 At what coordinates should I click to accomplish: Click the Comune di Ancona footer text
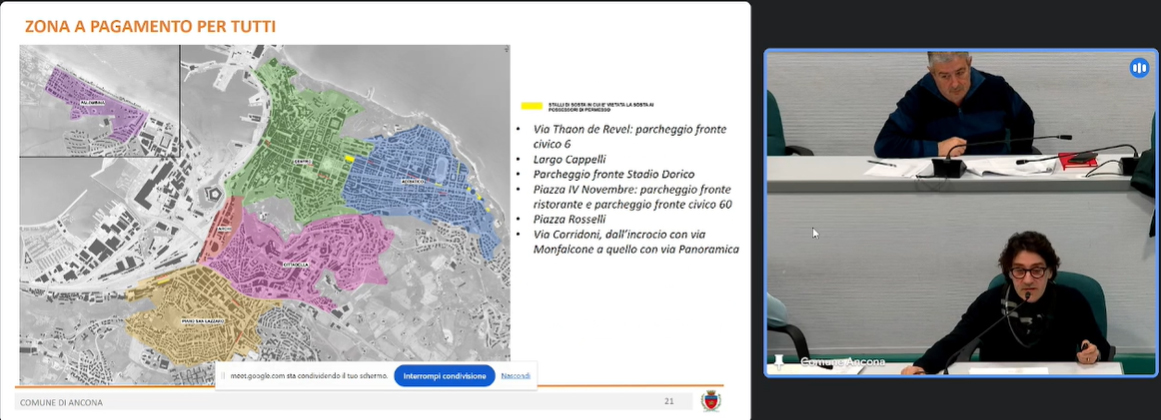pyautogui.click(x=61, y=402)
